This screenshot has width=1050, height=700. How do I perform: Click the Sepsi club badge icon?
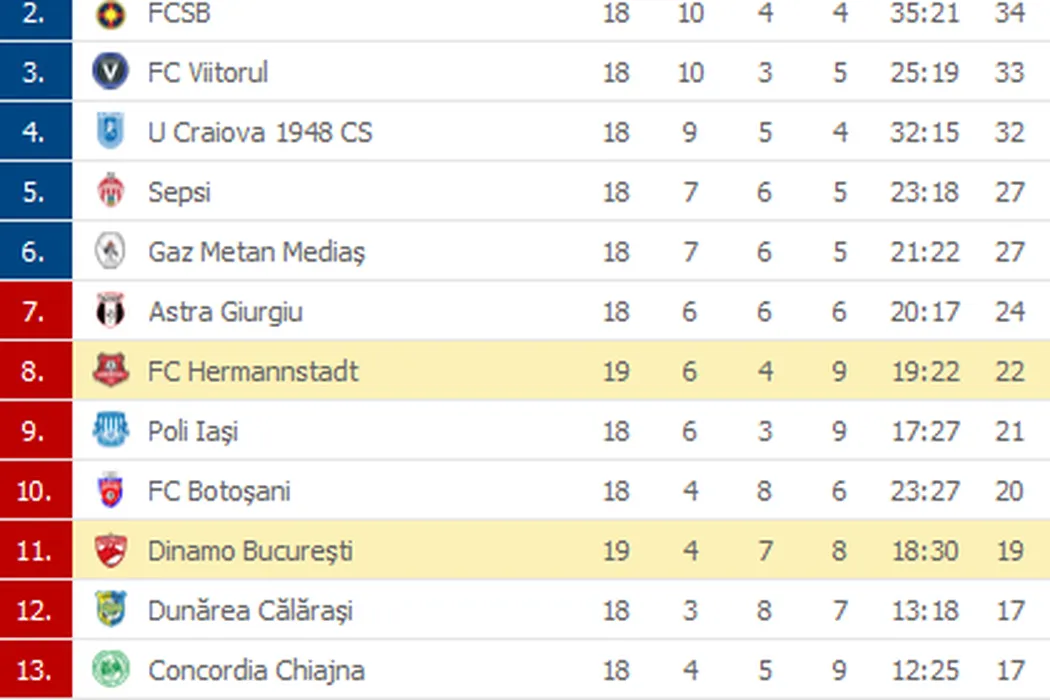pyautogui.click(x=110, y=191)
